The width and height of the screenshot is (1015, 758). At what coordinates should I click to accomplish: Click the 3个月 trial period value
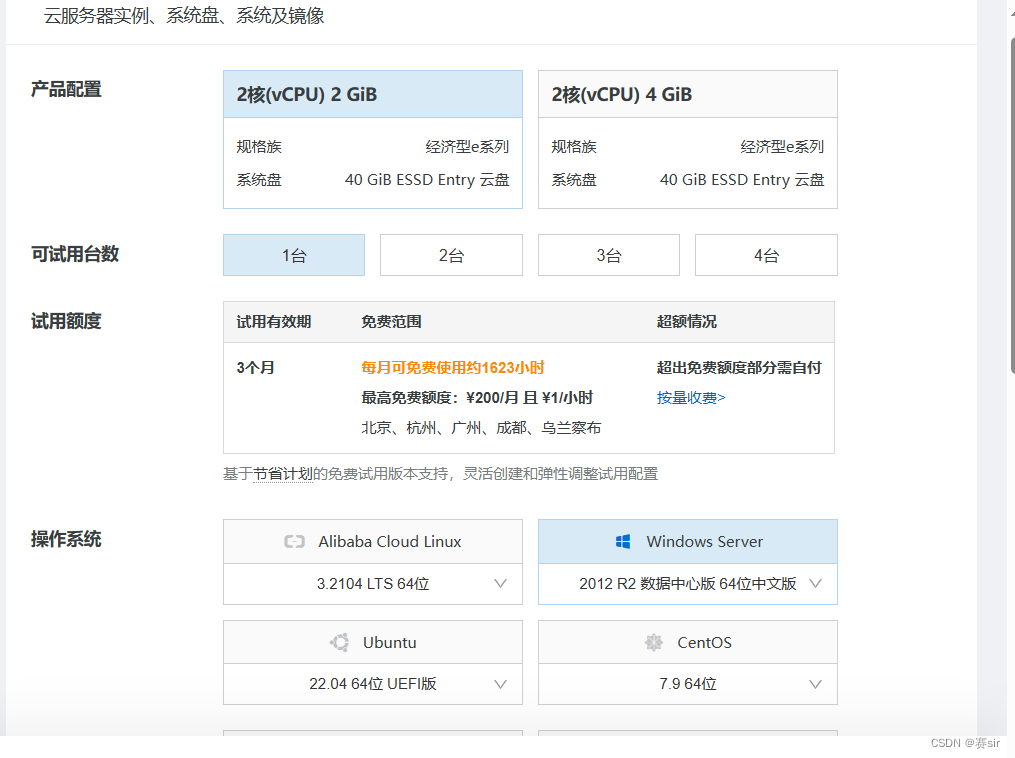[256, 368]
